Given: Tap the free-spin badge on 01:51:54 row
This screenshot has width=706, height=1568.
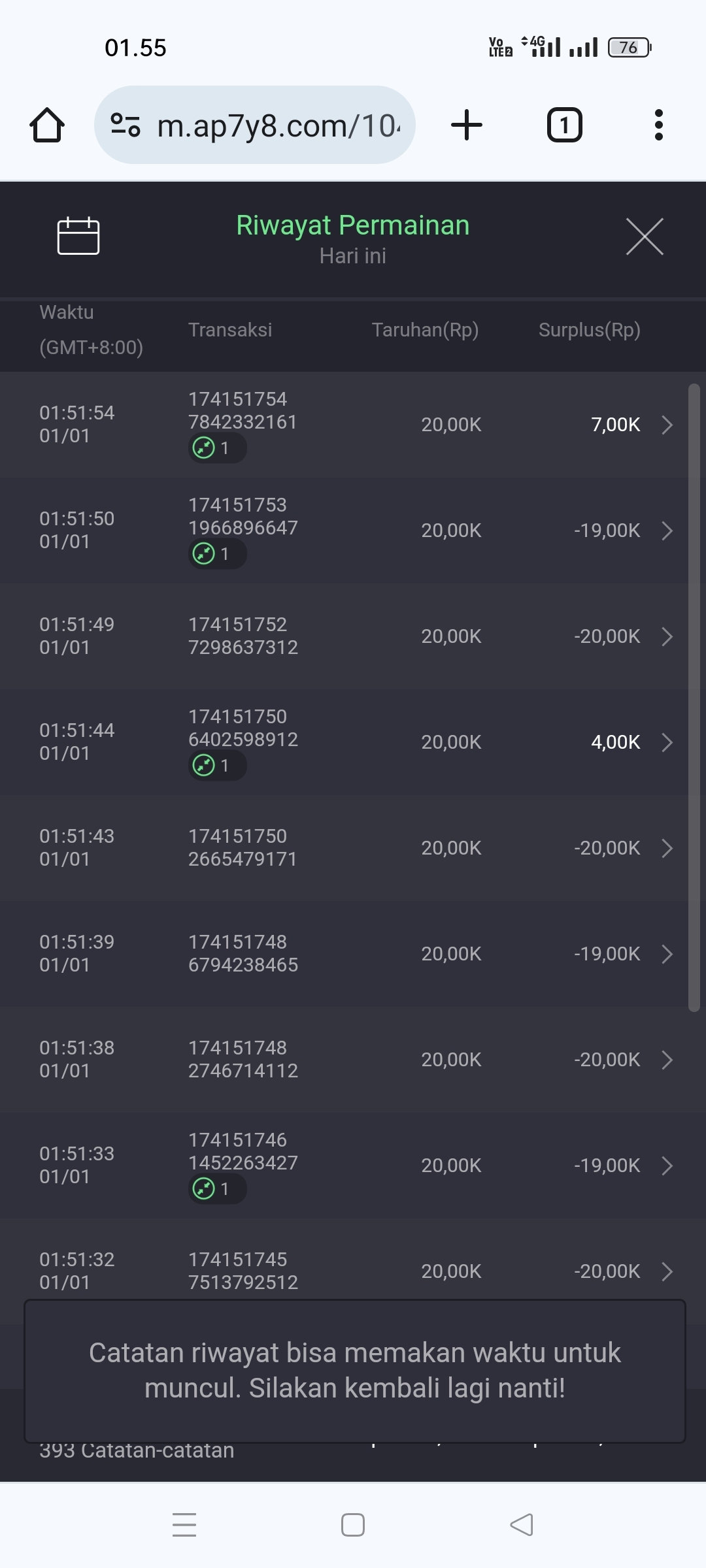Looking at the screenshot, I should coord(216,448).
